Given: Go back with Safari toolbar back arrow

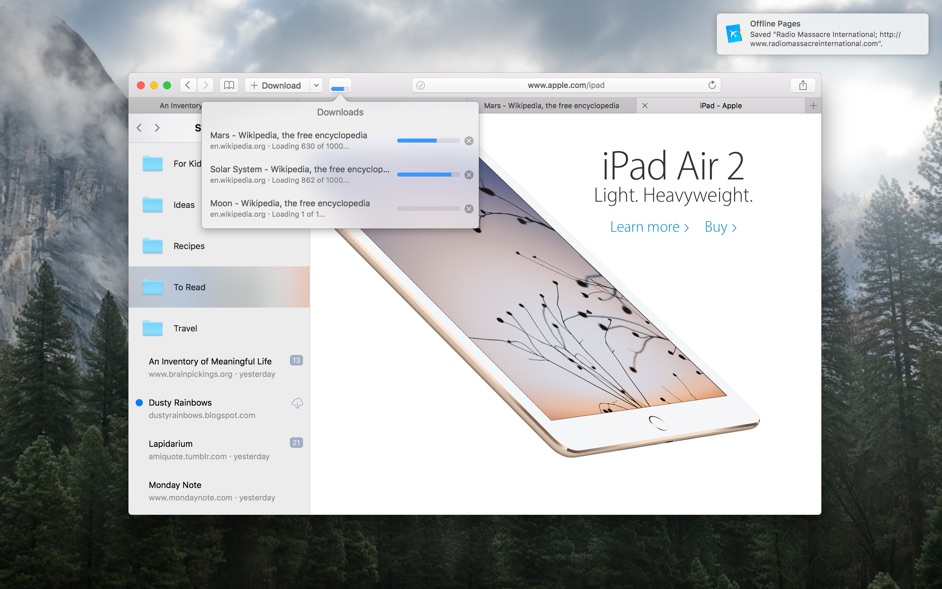Looking at the screenshot, I should (188, 85).
